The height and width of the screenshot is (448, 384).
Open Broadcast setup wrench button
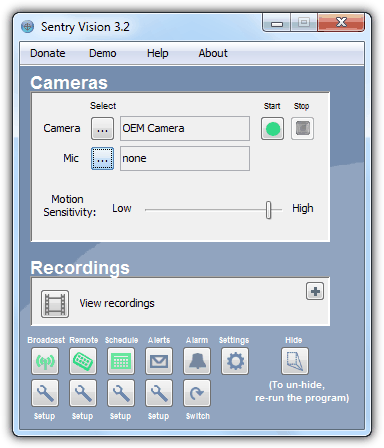coord(45,393)
